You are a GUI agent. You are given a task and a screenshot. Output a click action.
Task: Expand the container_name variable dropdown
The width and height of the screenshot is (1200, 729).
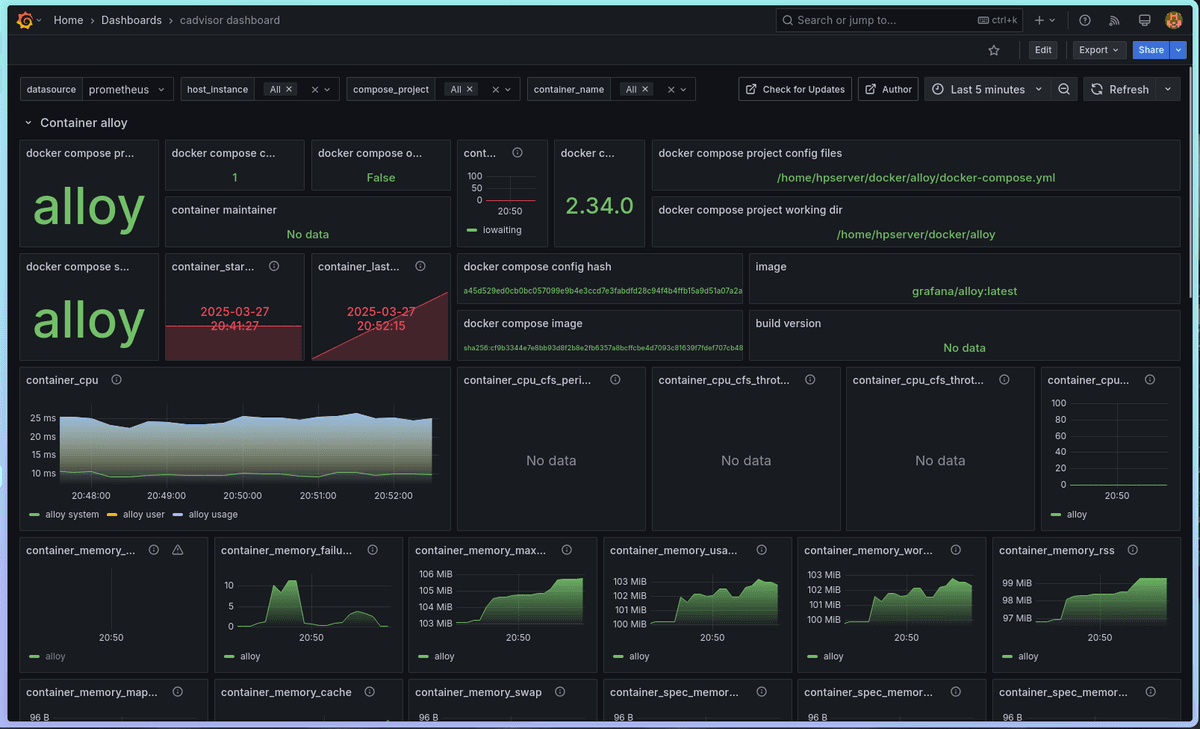point(683,89)
